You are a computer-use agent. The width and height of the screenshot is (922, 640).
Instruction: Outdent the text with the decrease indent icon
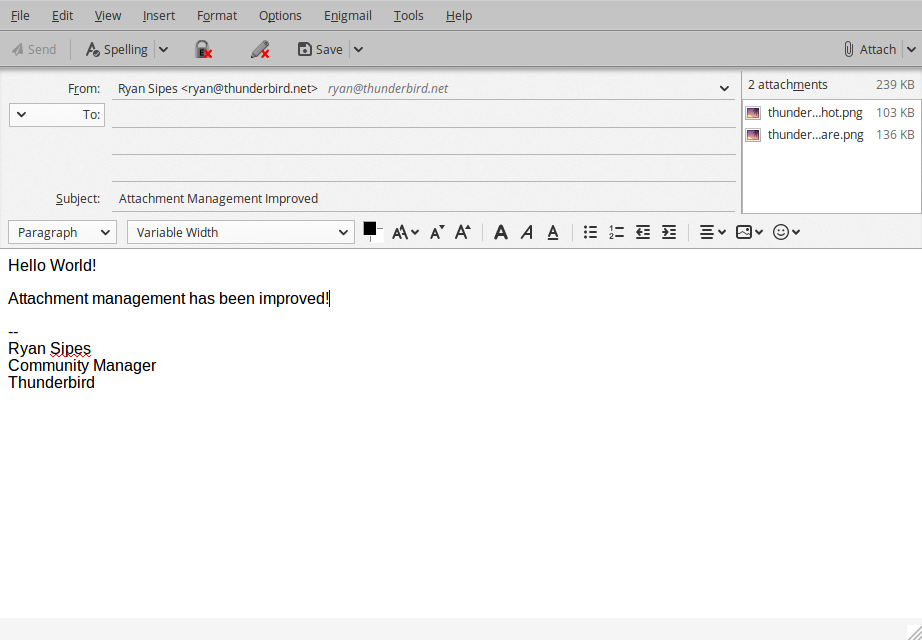pos(643,232)
